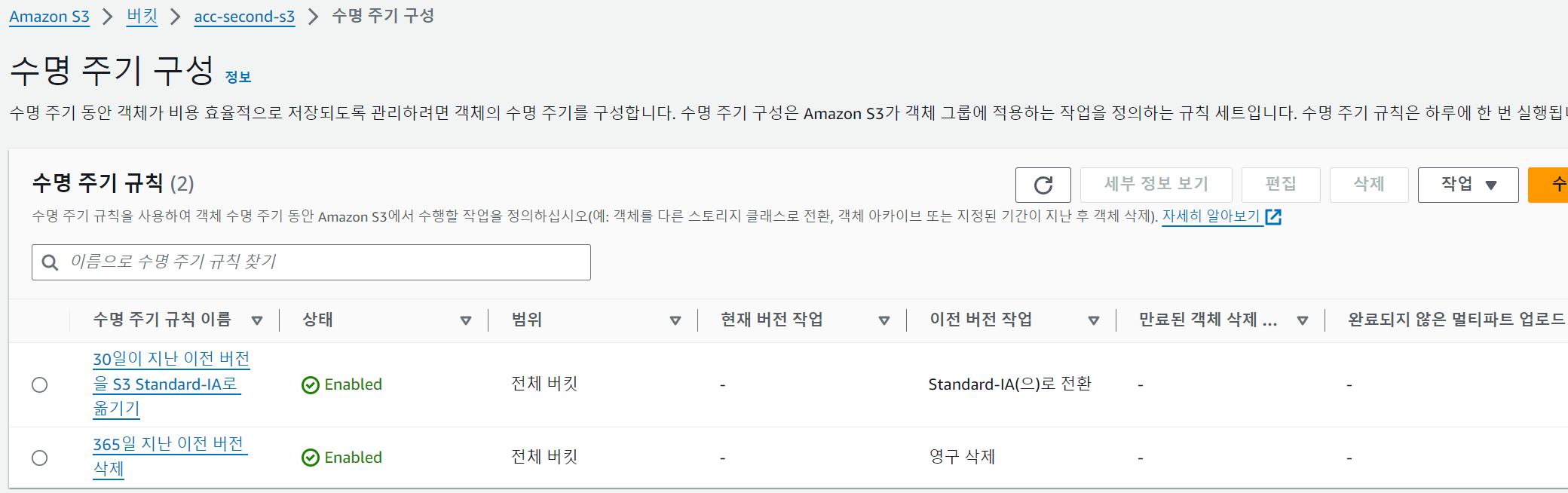Sort by 만료된 객체 삭제 column arrow
This screenshot has width=1568, height=493.
click(1303, 320)
